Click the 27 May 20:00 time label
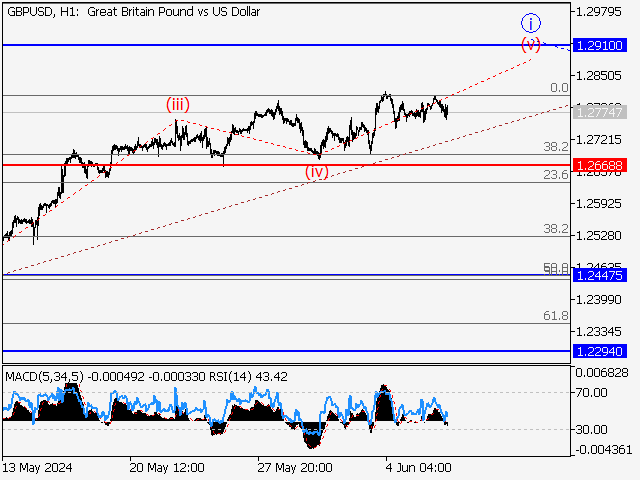The image size is (640, 480). pyautogui.click(x=295, y=467)
